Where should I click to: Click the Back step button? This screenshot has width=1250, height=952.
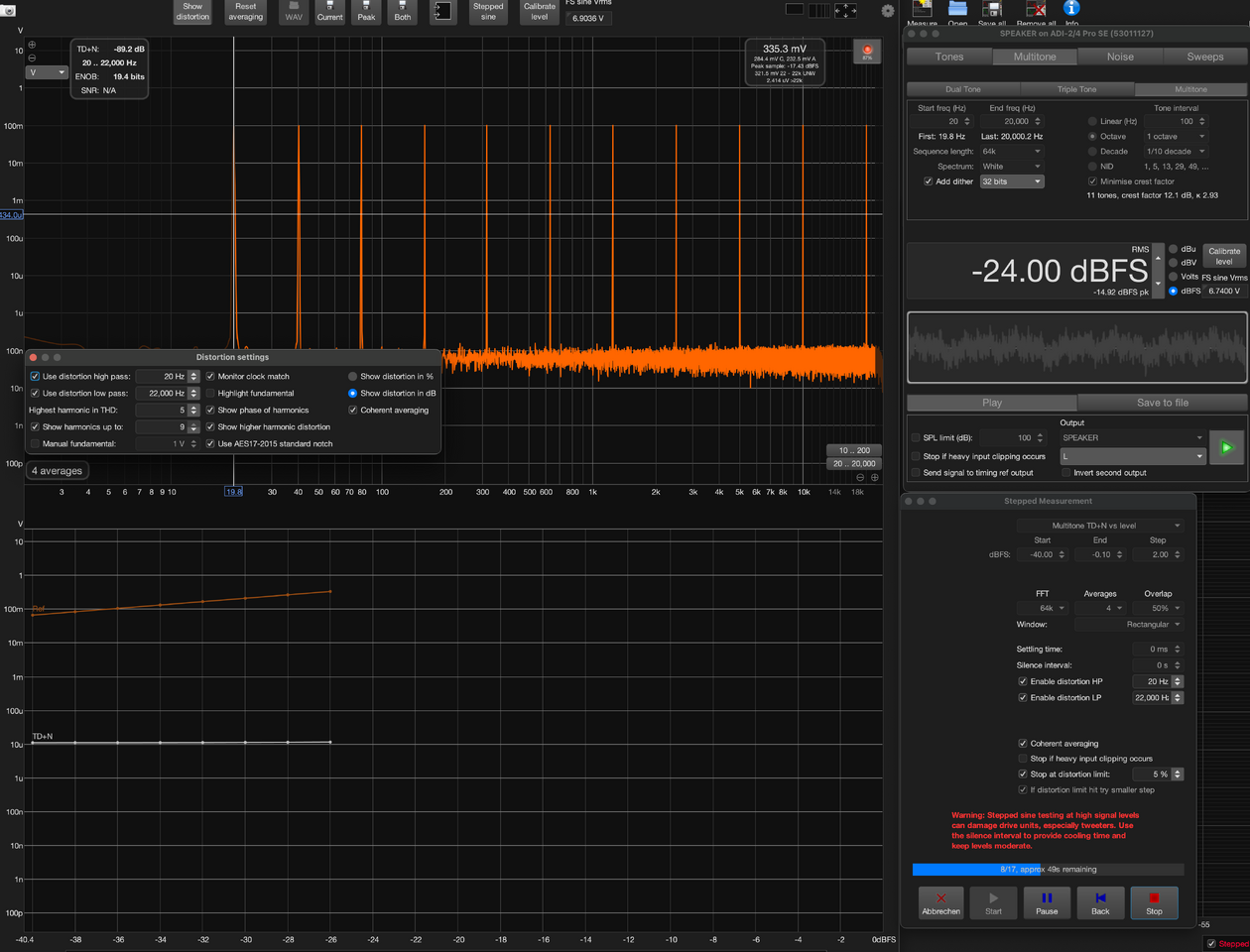(x=1100, y=902)
